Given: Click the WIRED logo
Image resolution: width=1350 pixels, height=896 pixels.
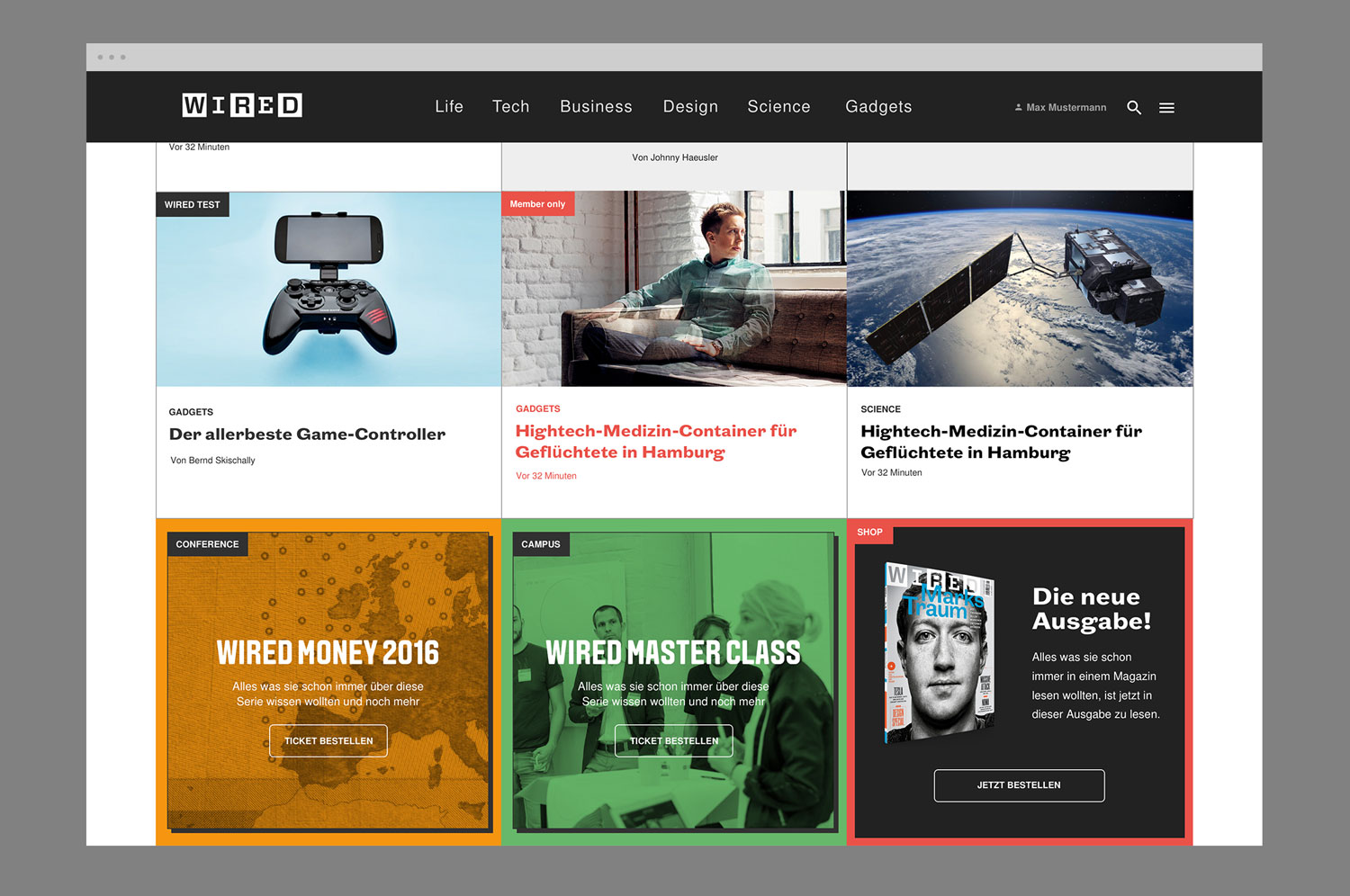Looking at the screenshot, I should pyautogui.click(x=242, y=105).
